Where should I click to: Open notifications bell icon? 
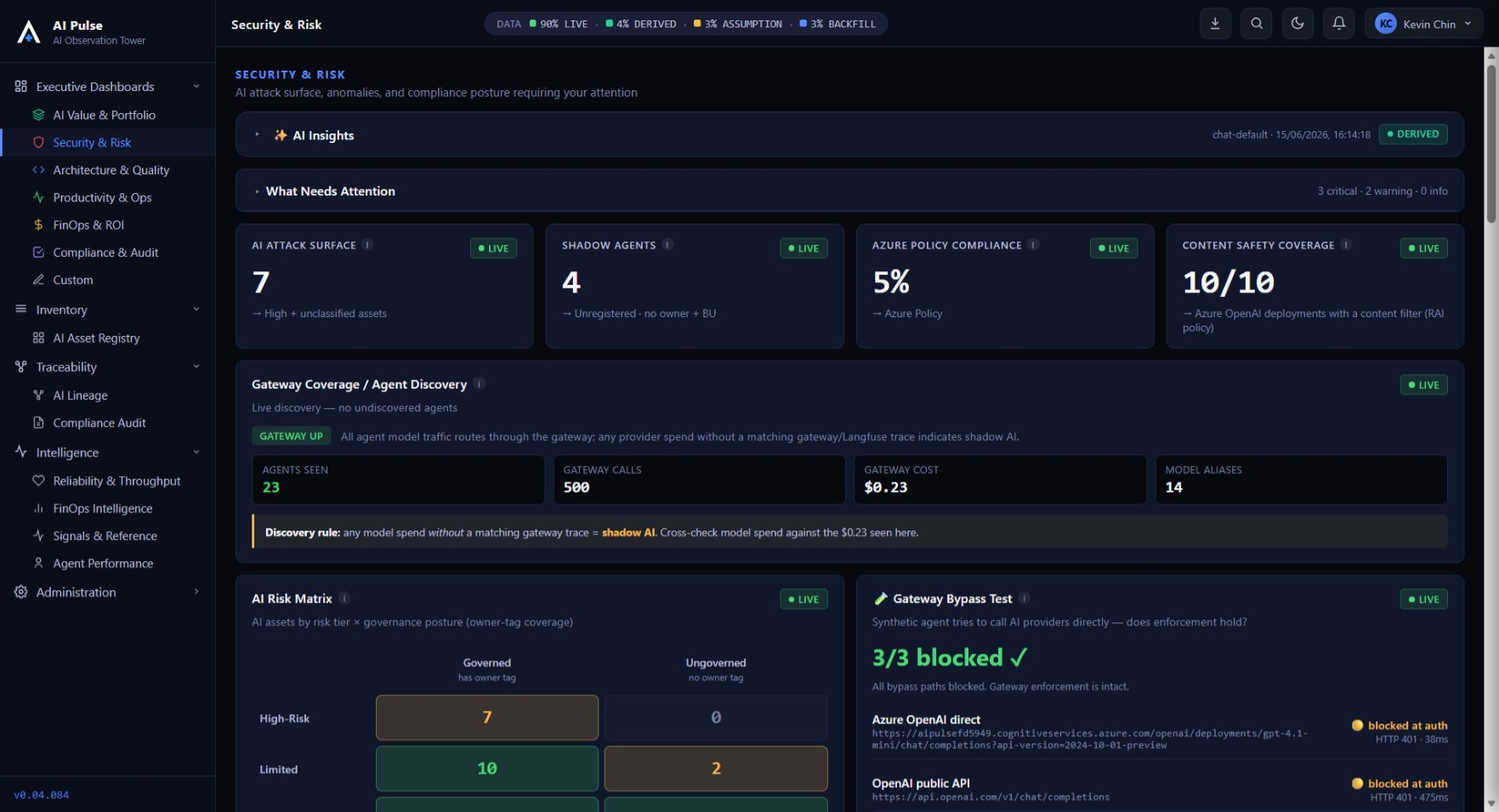coord(1338,24)
